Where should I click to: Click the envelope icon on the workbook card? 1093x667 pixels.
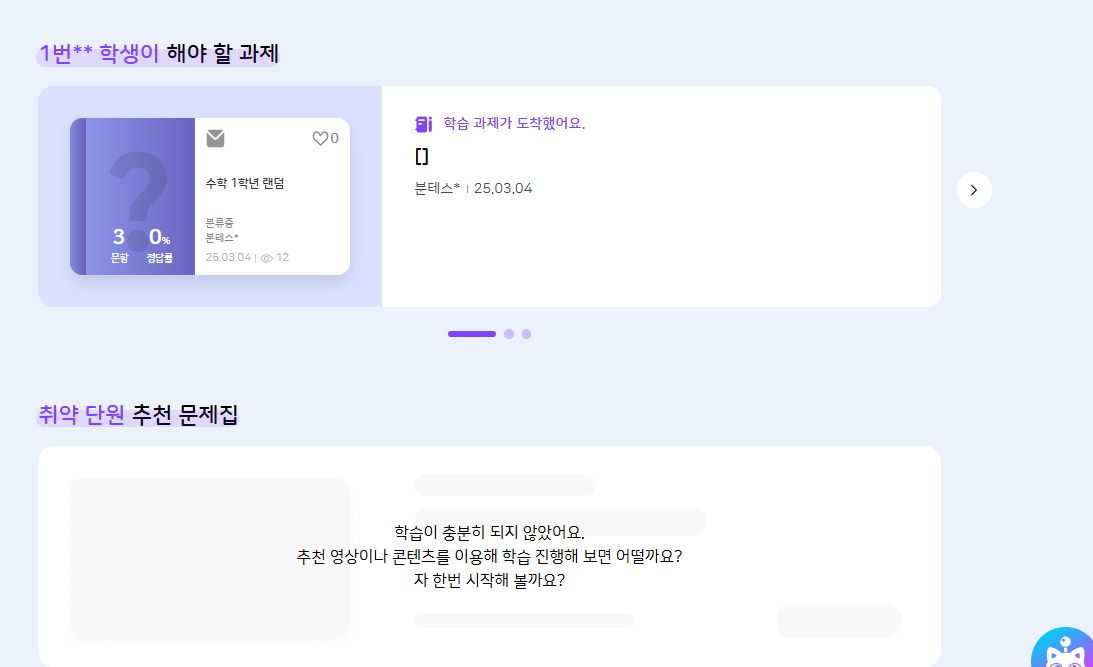click(x=215, y=138)
